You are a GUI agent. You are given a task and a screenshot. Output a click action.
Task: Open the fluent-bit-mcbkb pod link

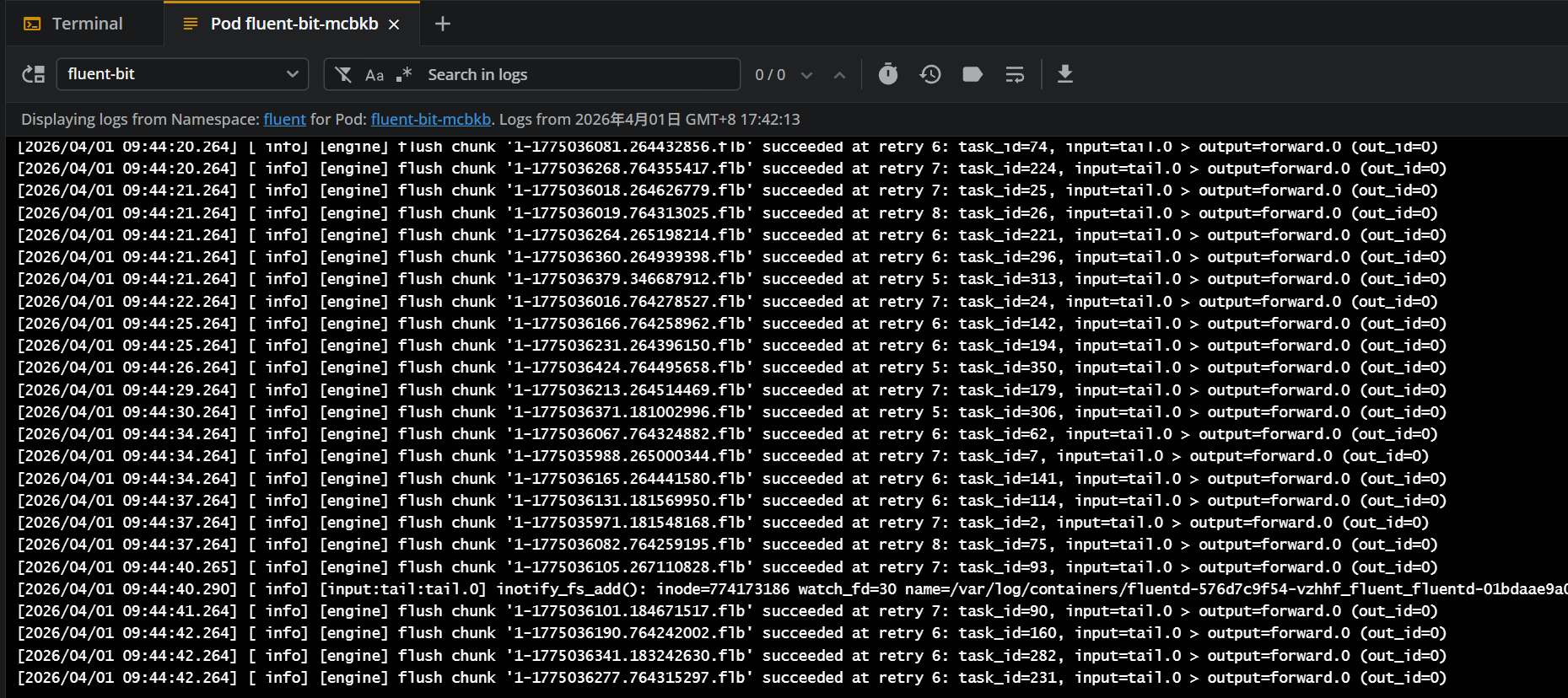point(430,120)
